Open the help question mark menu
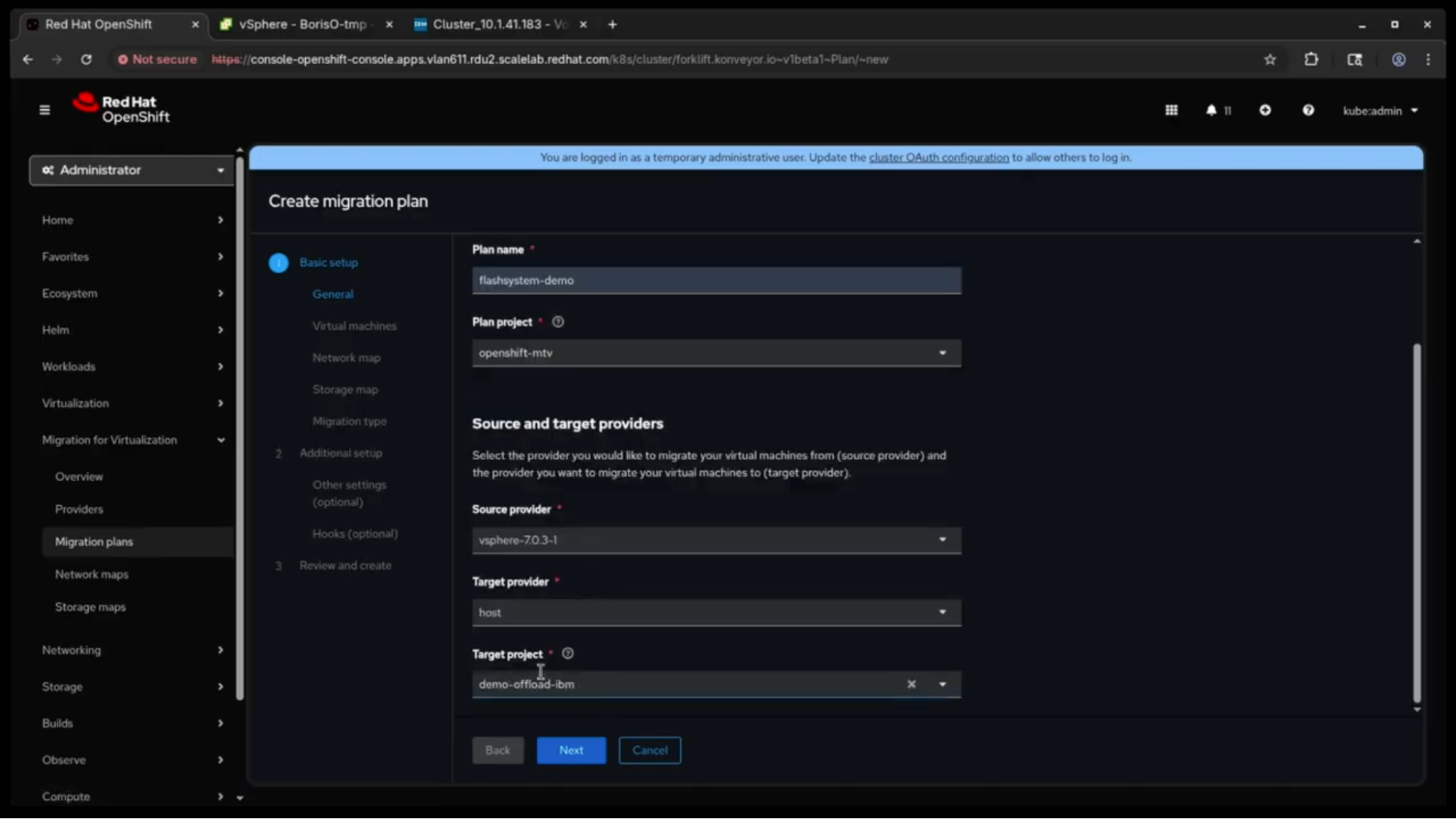Viewport: 1456px width, 819px height. click(1308, 110)
